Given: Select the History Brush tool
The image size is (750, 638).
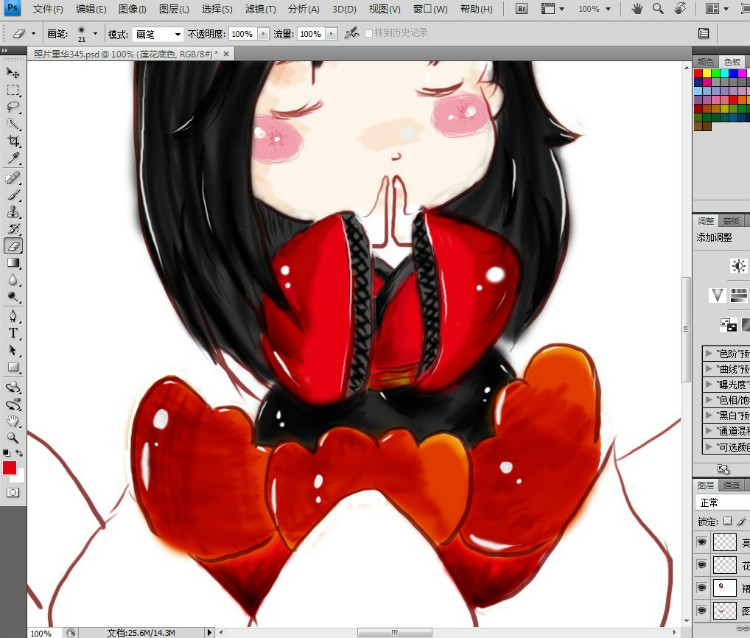Looking at the screenshot, I should (x=13, y=229).
